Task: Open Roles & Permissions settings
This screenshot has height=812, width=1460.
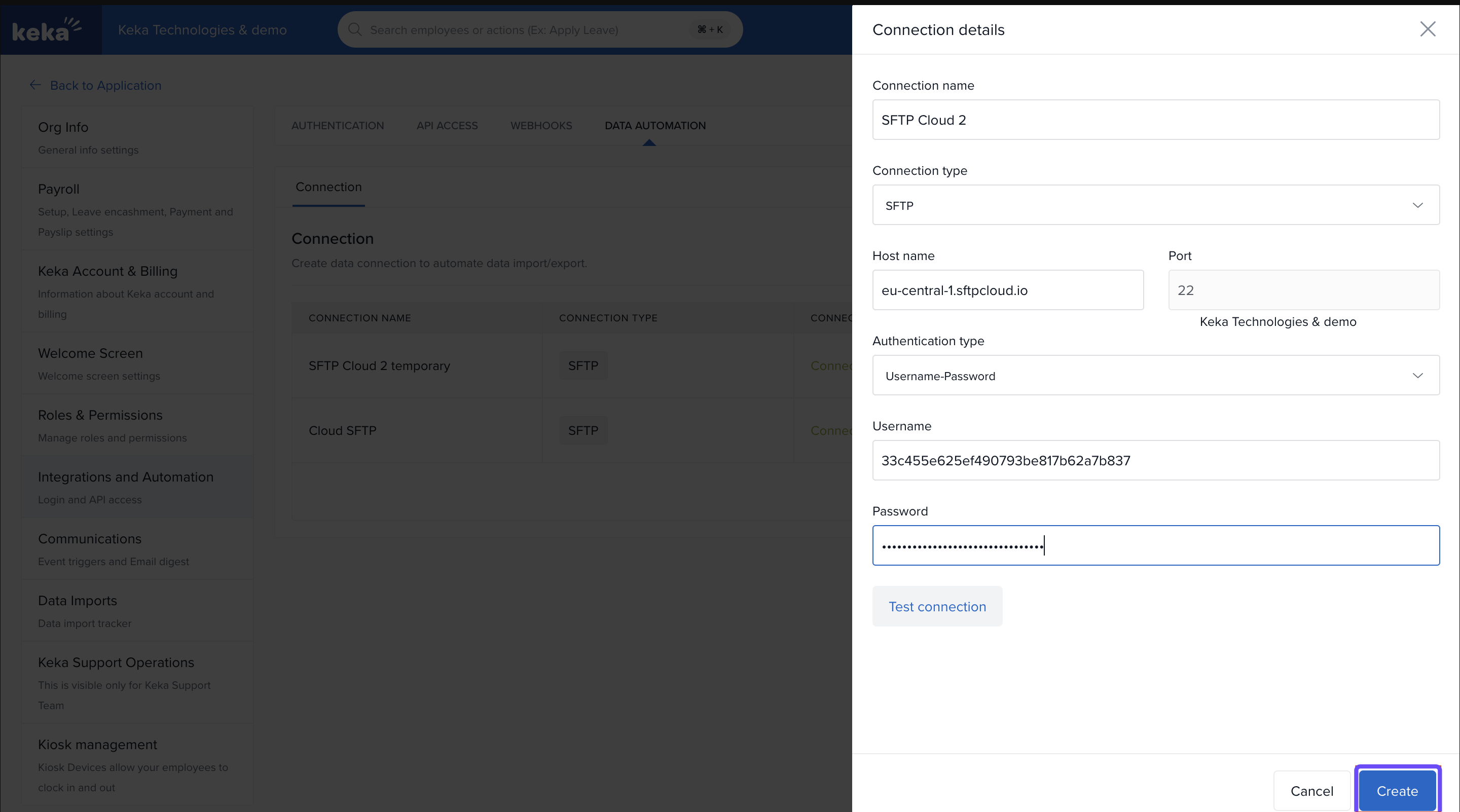Action: (100, 415)
